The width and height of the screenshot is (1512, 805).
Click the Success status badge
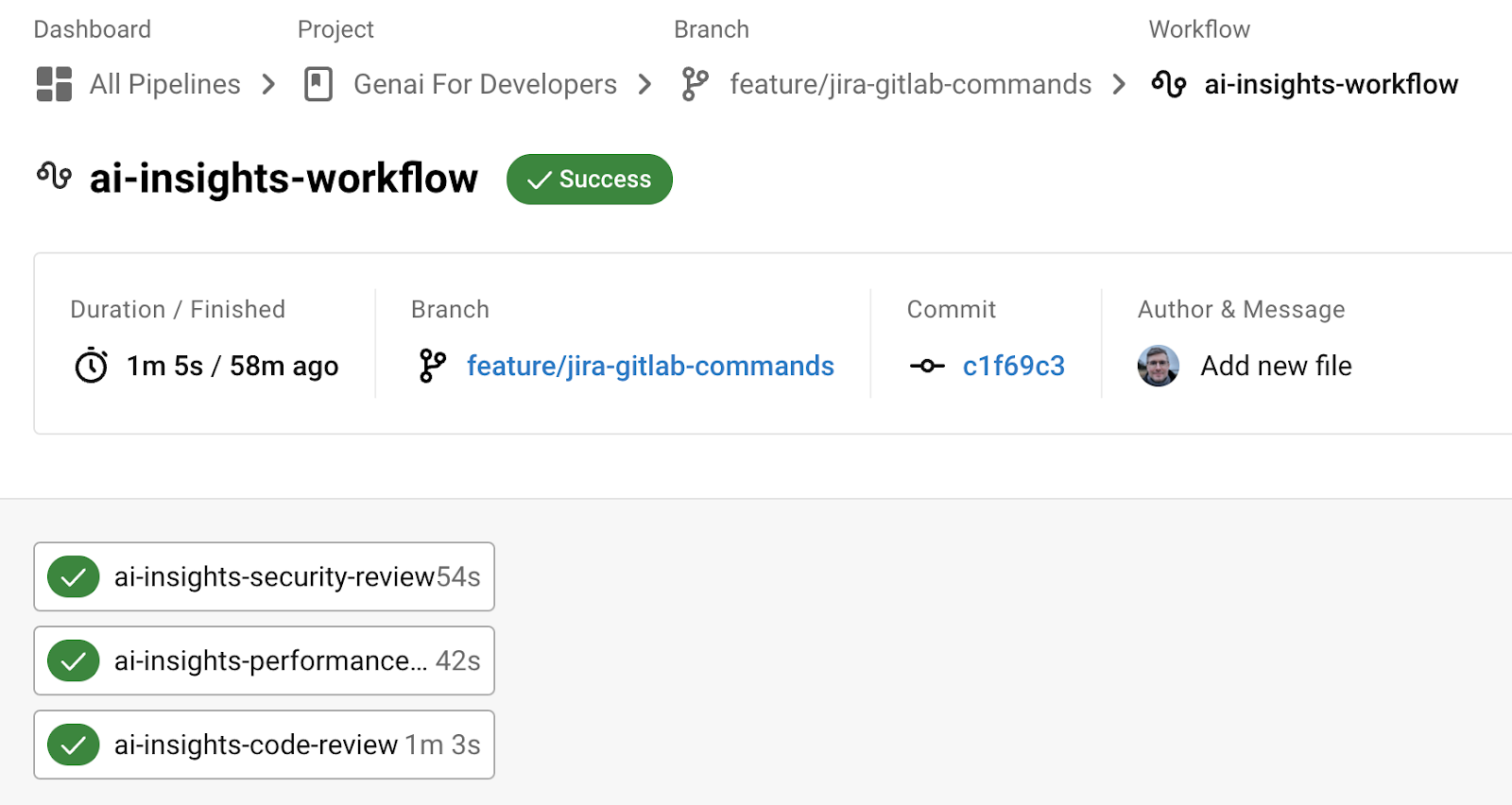(x=589, y=180)
